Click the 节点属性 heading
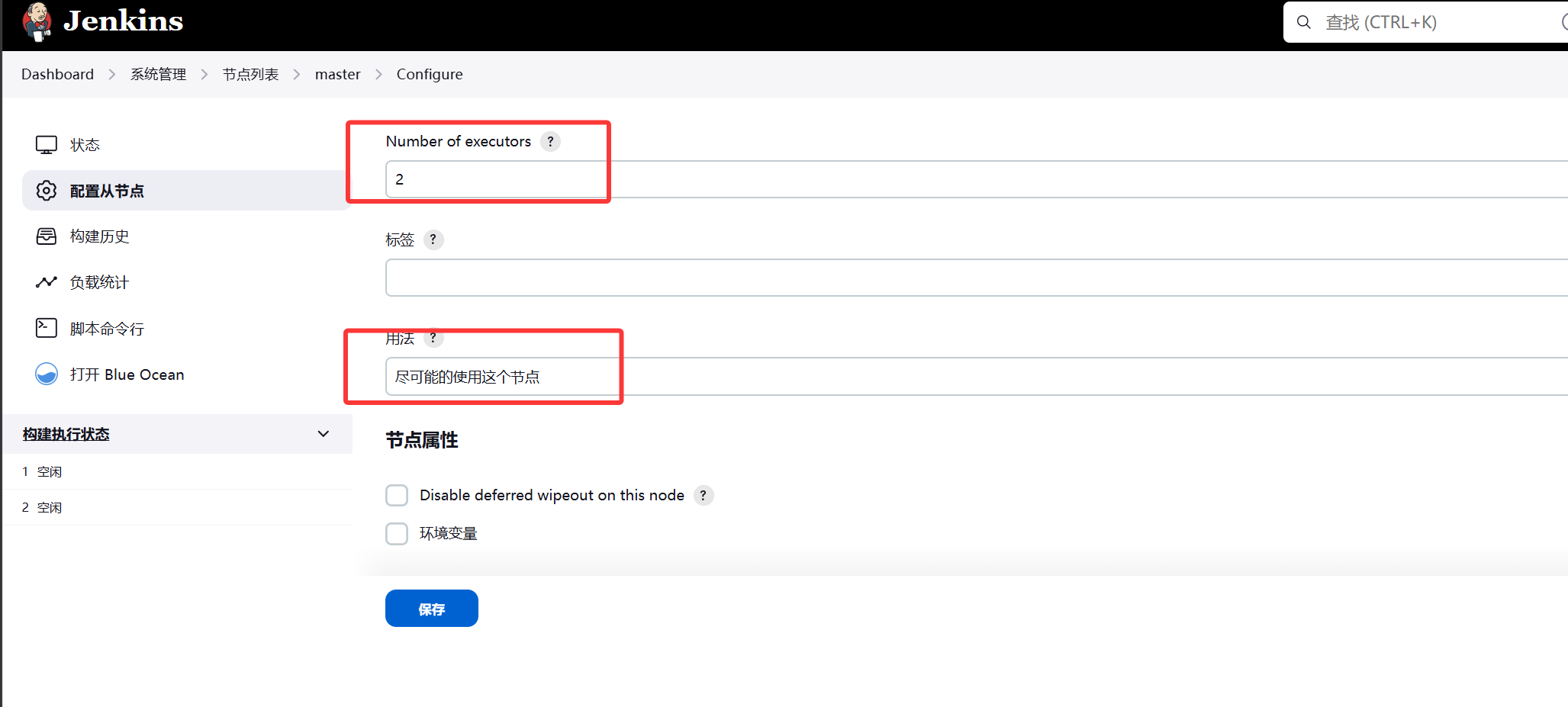The height and width of the screenshot is (707, 1568). pos(422,440)
